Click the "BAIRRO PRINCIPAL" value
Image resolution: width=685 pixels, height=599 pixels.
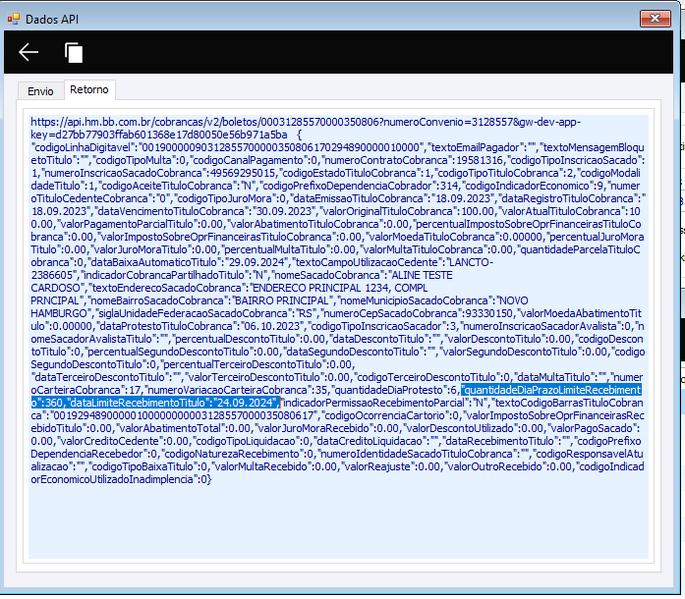pos(281,301)
